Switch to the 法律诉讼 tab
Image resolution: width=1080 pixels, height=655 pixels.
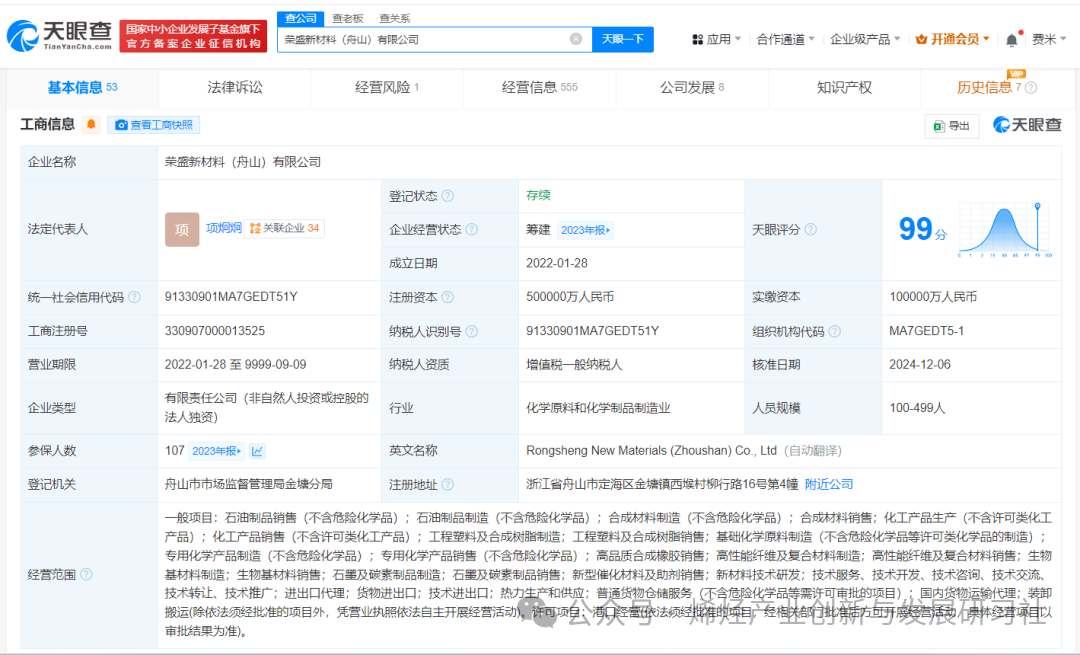pyautogui.click(x=235, y=87)
